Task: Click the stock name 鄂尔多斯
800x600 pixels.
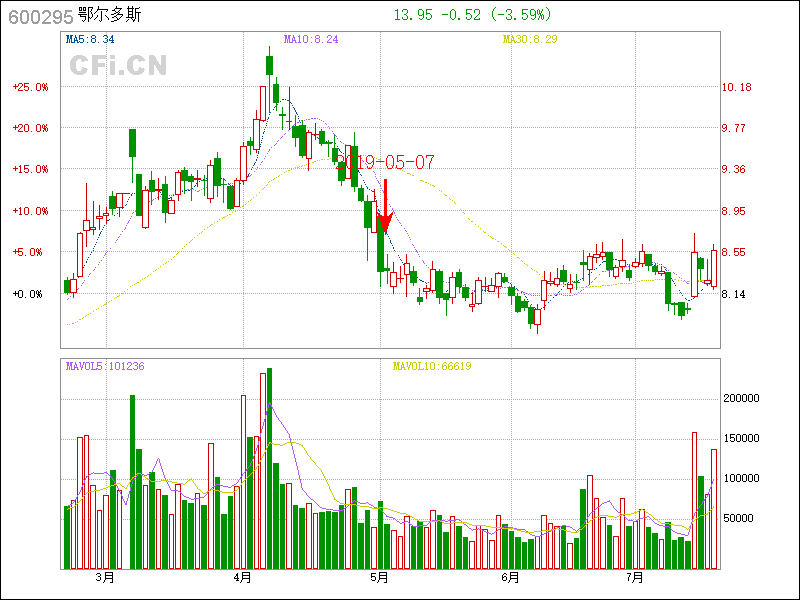Action: tap(111, 16)
